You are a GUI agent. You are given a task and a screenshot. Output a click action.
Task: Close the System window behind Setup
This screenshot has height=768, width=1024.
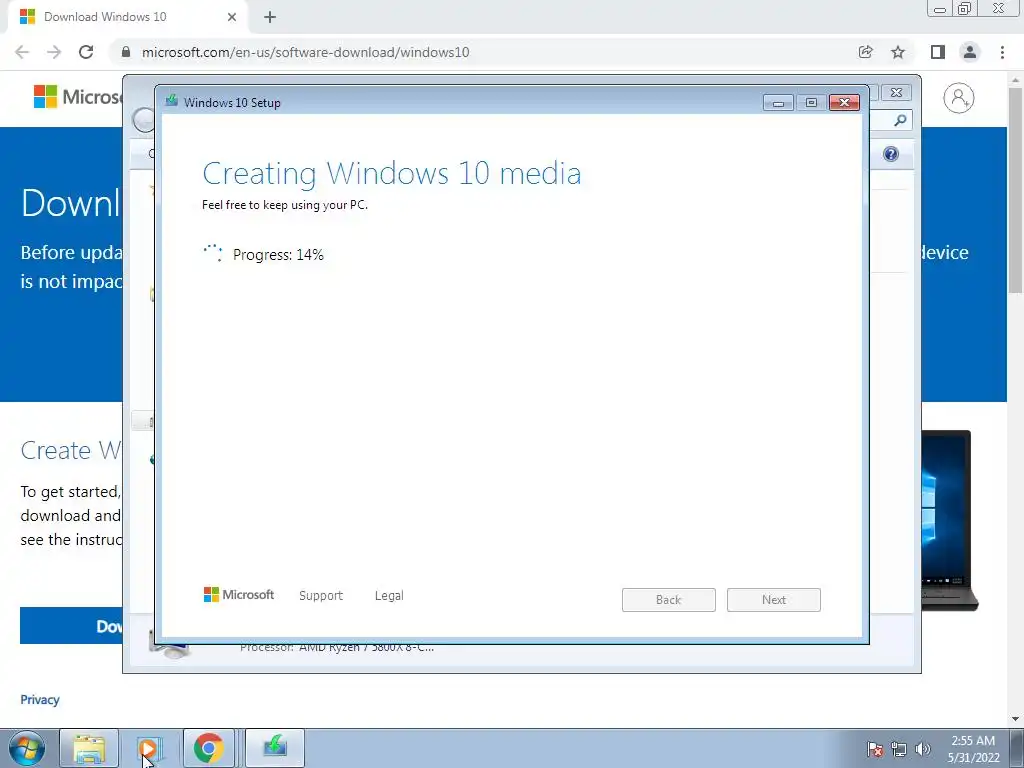[x=897, y=93]
